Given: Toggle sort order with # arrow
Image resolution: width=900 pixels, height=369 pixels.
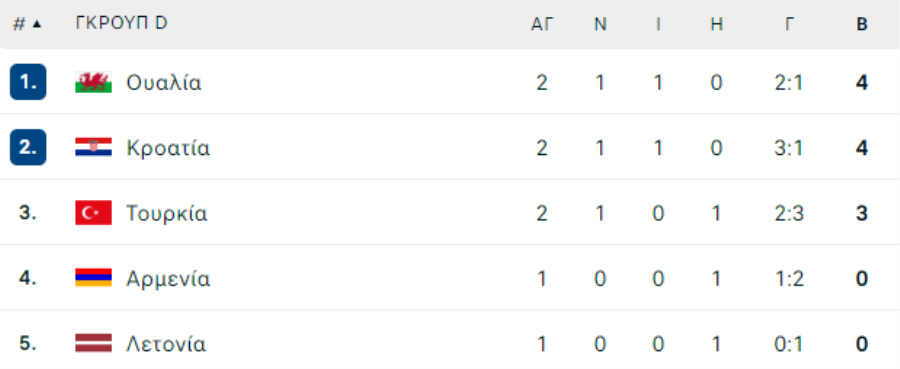Looking at the screenshot, I should coord(27,24).
